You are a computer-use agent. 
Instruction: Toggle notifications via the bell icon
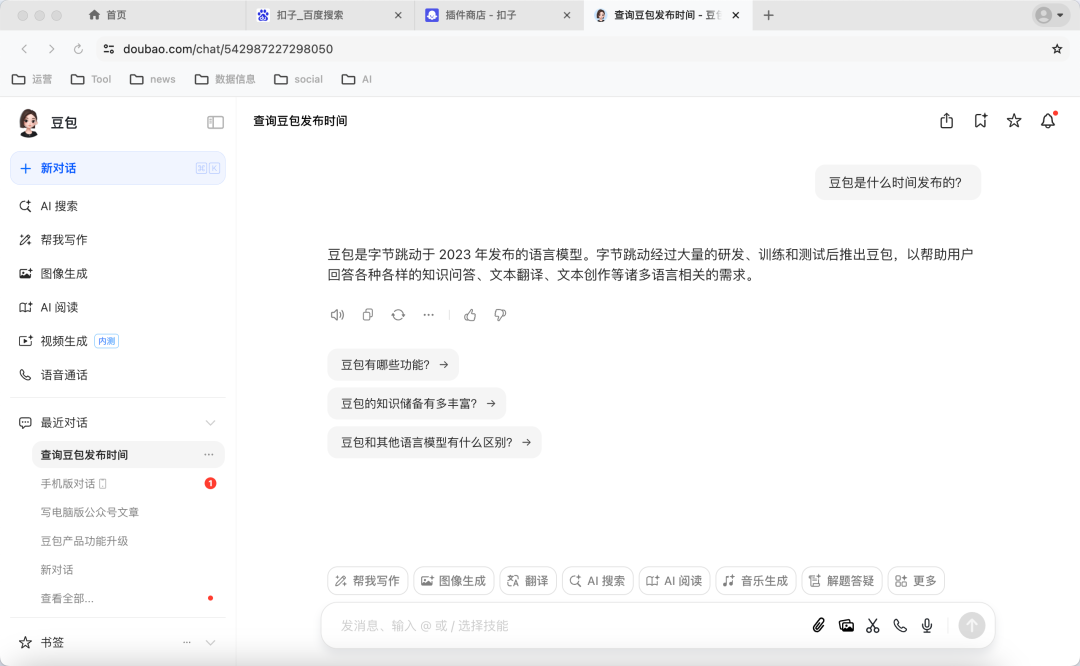(x=1047, y=120)
